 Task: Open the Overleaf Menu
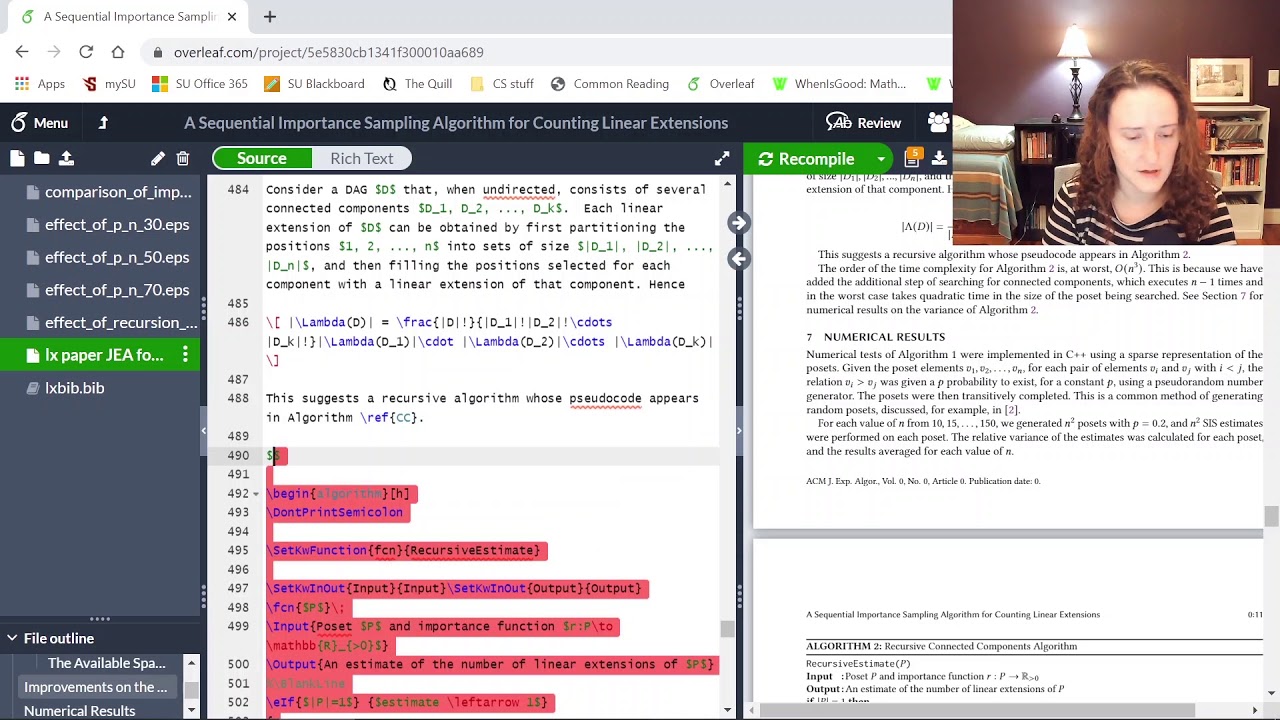40,123
